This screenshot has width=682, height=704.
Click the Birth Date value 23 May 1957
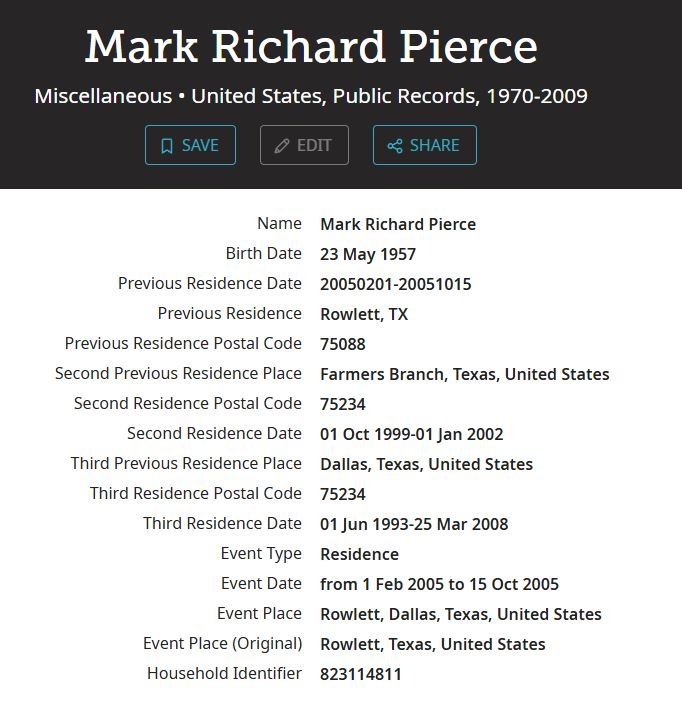pyautogui.click(x=368, y=254)
